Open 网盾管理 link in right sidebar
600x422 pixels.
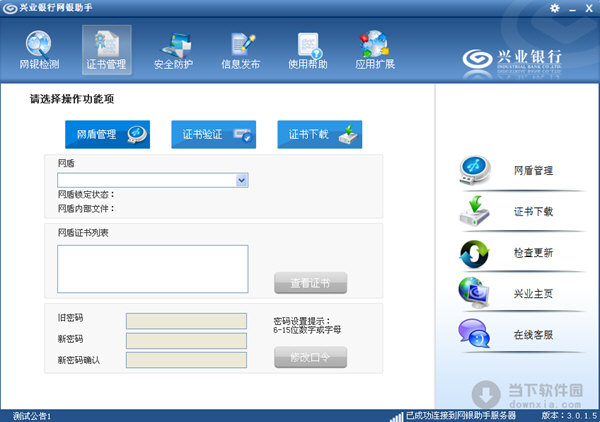[533, 171]
